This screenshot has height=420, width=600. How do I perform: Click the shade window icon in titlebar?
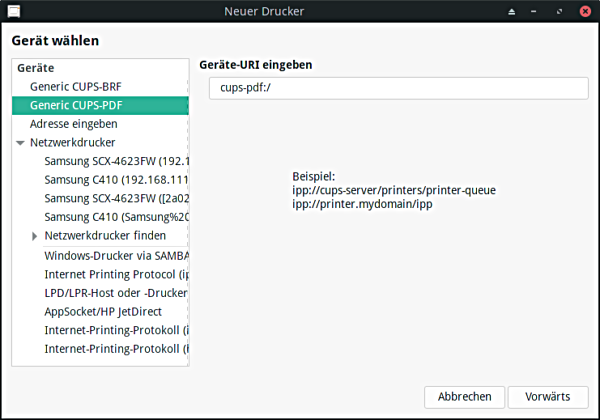pyautogui.click(x=513, y=11)
